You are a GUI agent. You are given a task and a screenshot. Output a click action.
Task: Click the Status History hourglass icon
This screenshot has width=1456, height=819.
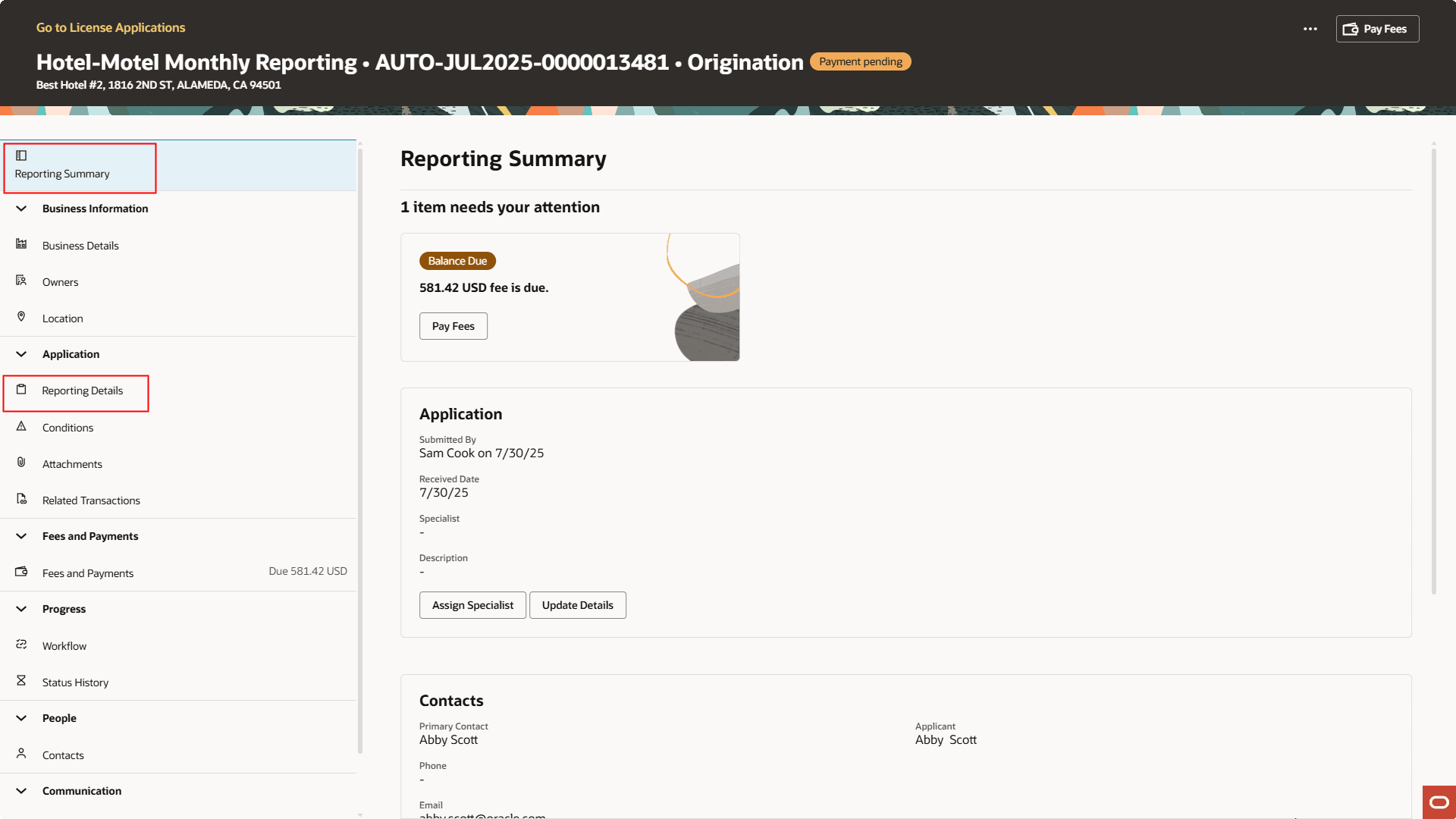click(x=21, y=681)
